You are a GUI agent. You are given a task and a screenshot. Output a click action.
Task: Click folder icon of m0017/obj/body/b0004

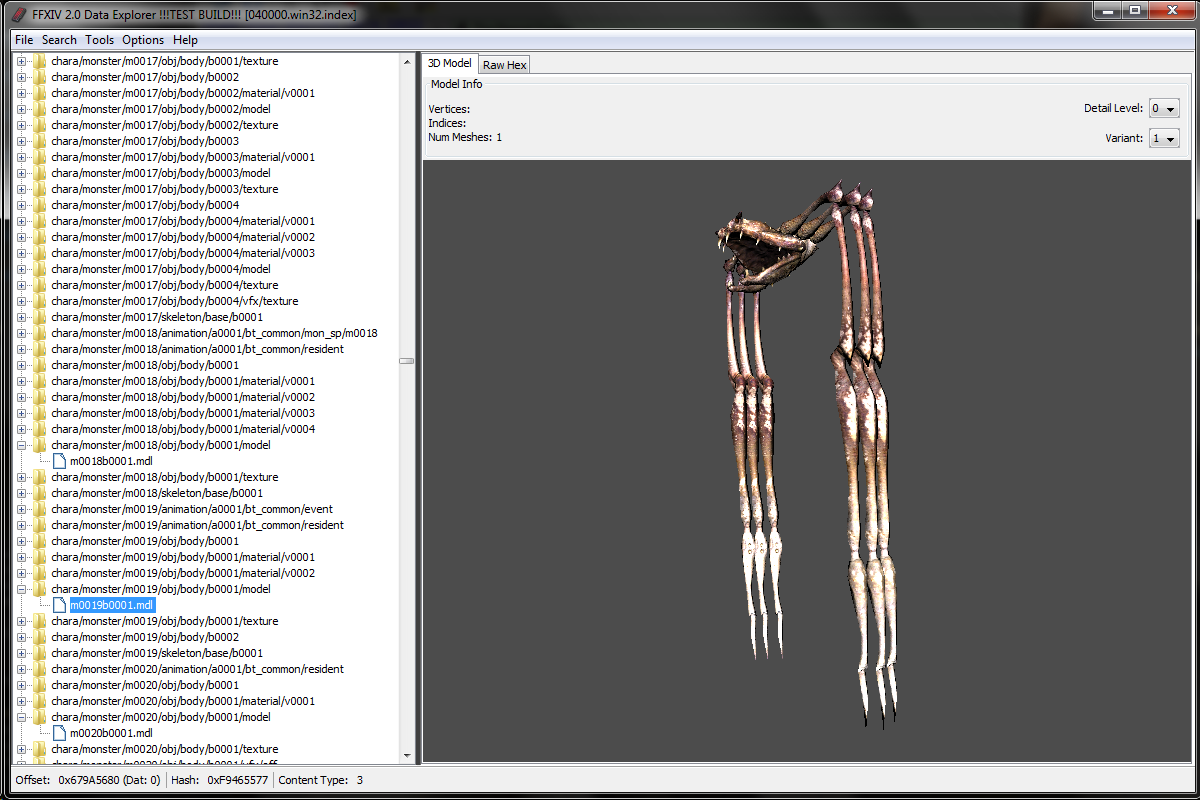pyautogui.click(x=40, y=205)
